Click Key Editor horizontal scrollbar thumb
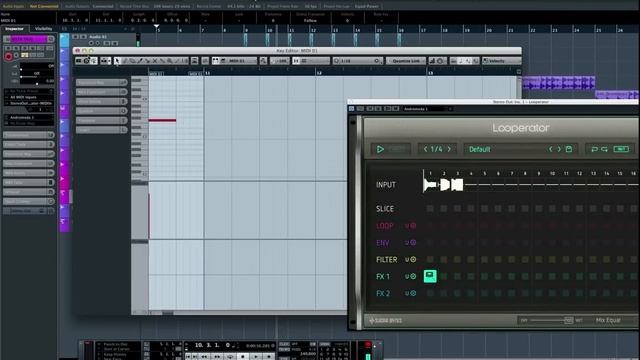This screenshot has height=360, width=640. coord(167,313)
